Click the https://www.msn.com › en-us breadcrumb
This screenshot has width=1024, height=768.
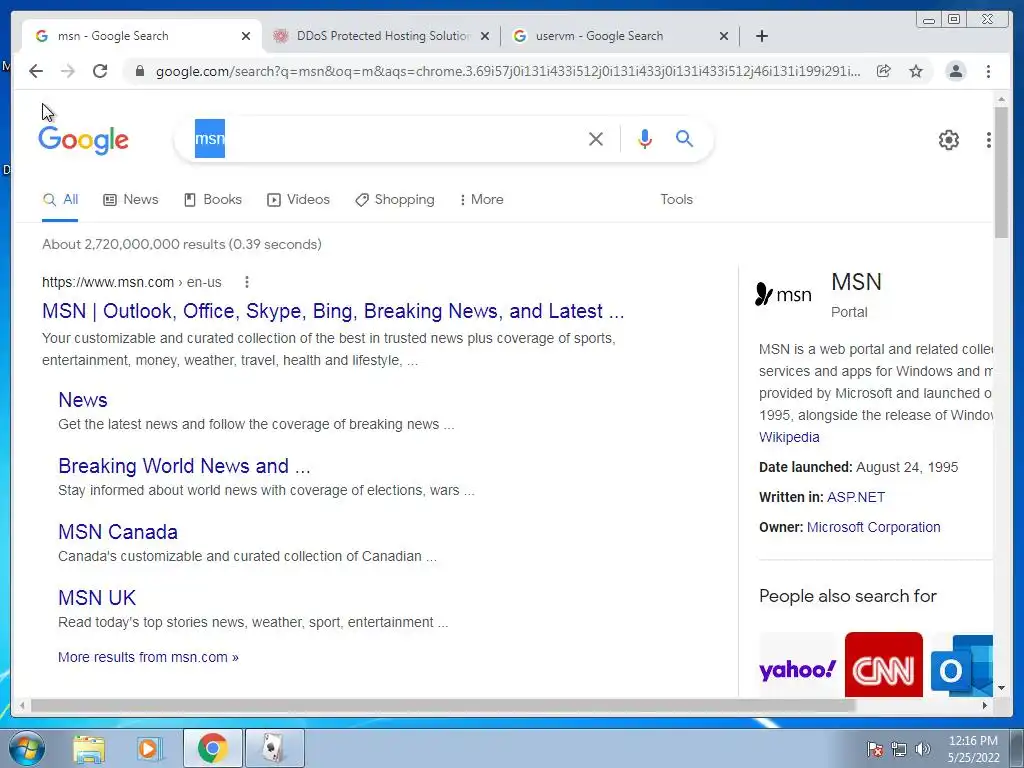(x=131, y=282)
